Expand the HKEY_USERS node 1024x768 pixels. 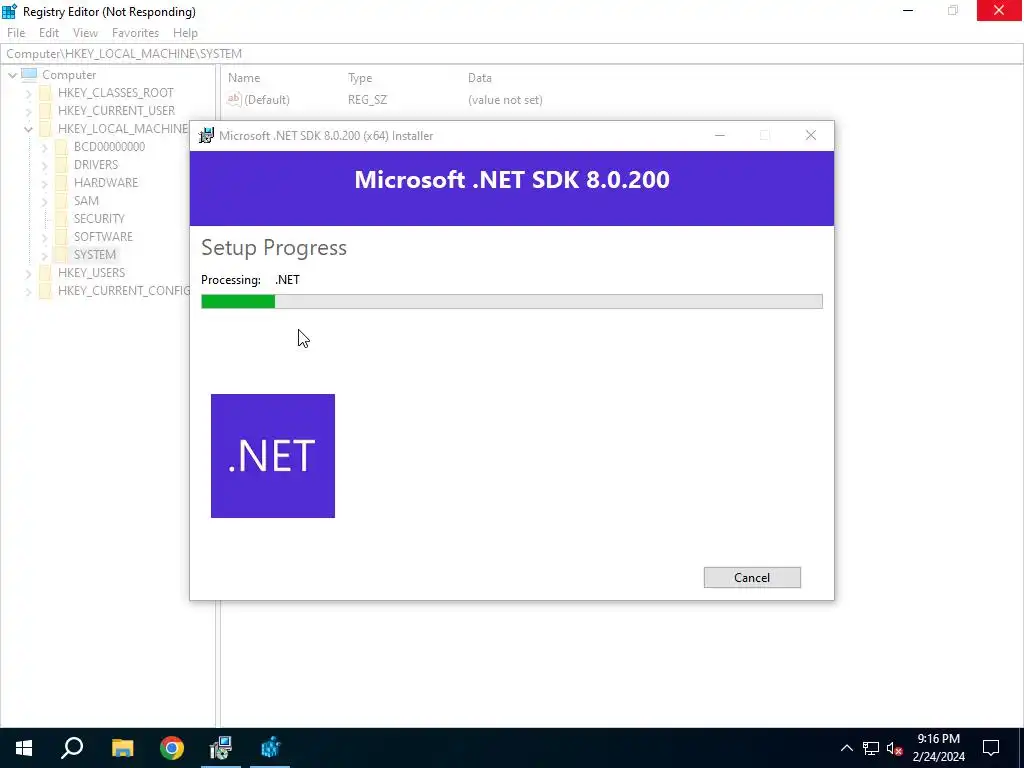[x=28, y=274]
